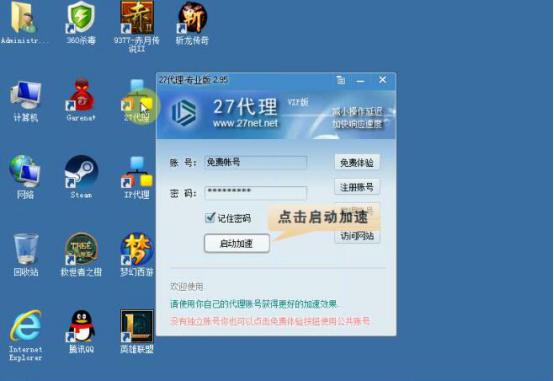Click the www.27net.net text in the banner
Viewport: 554px width, 381px height.
click(x=245, y=123)
